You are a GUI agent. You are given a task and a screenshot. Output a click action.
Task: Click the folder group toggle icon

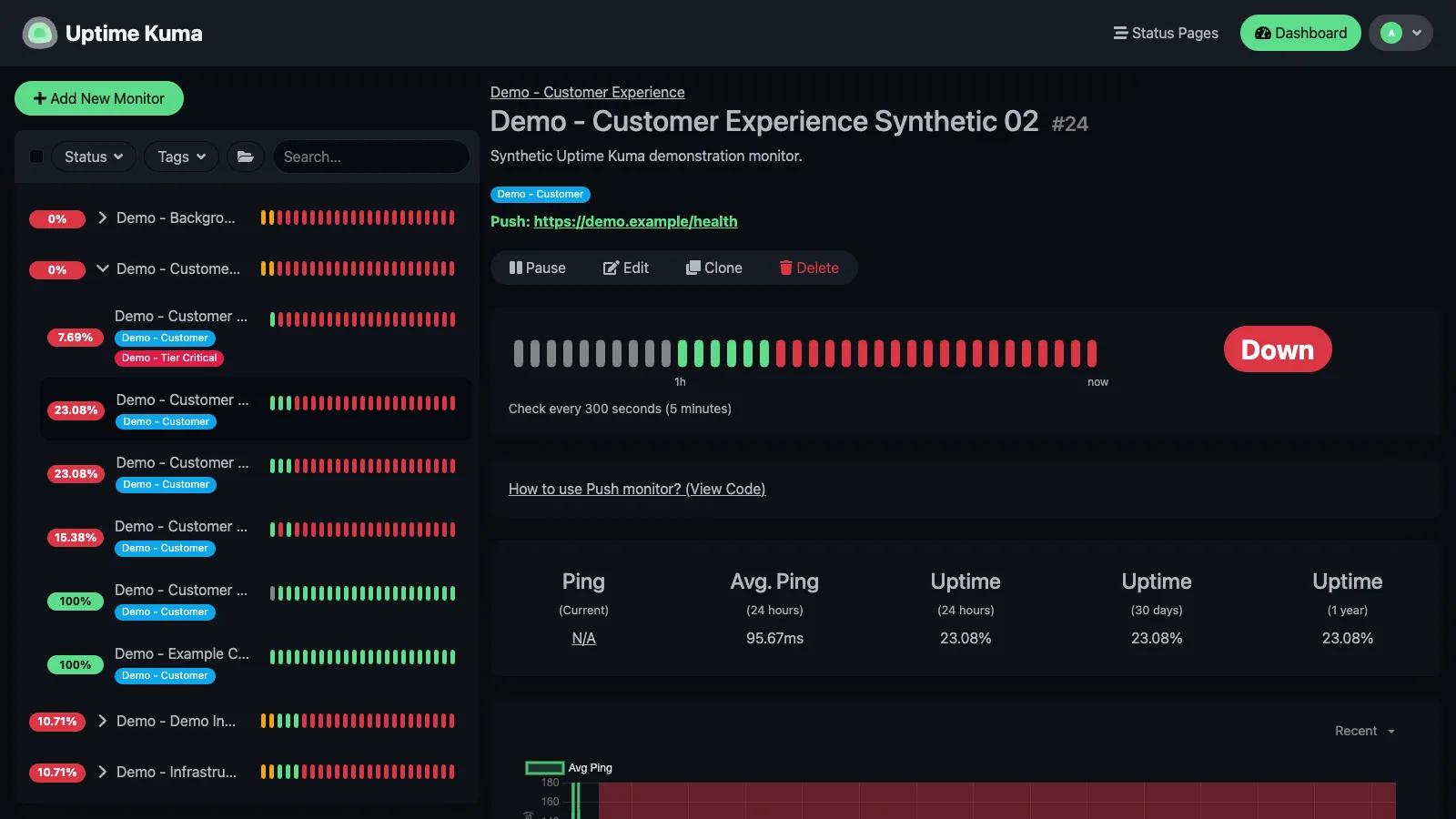[x=246, y=157]
